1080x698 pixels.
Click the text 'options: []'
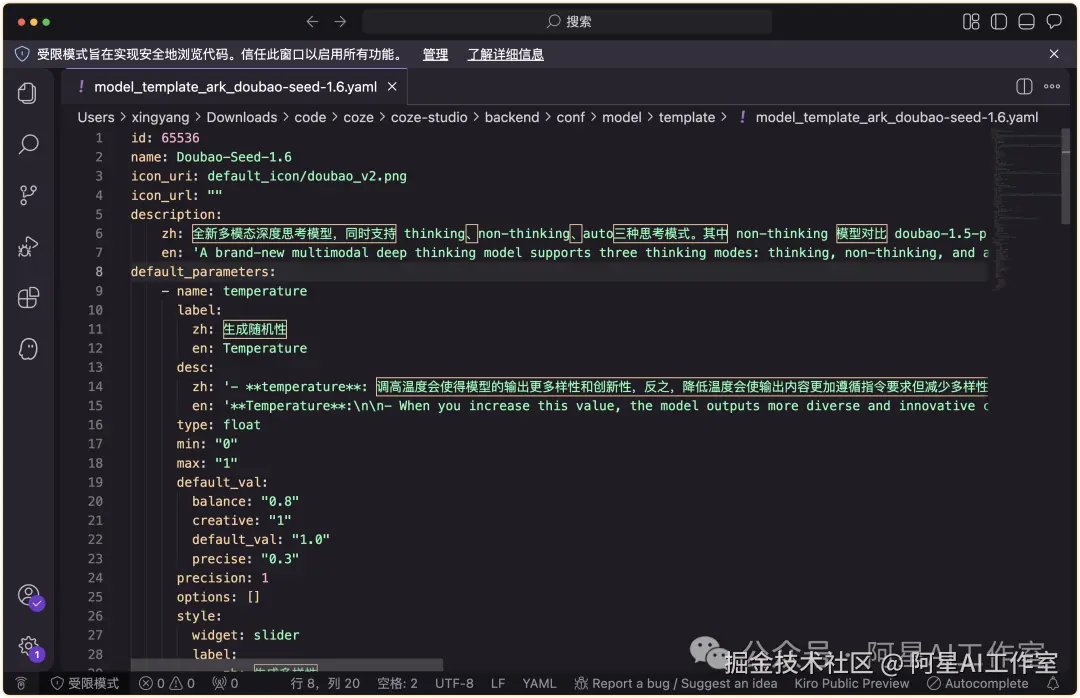click(x=218, y=597)
